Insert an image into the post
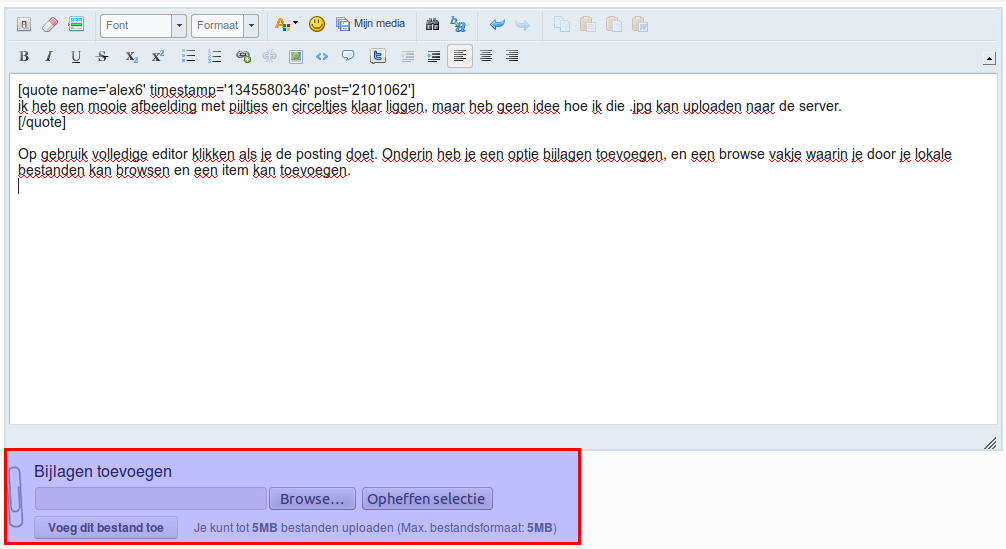The width and height of the screenshot is (1006, 549). [x=296, y=56]
